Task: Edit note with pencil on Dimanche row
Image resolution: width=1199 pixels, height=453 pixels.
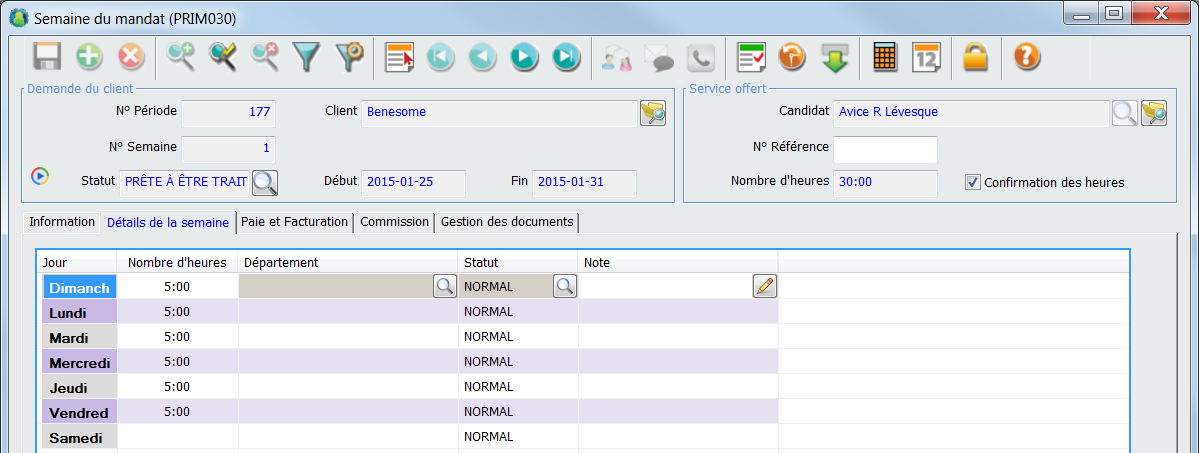Action: [x=764, y=287]
